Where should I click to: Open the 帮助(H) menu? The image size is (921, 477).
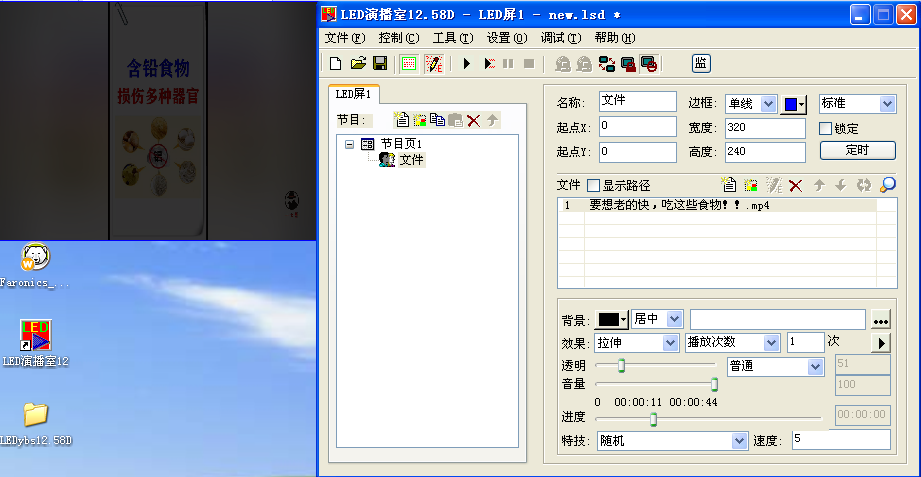tap(615, 38)
